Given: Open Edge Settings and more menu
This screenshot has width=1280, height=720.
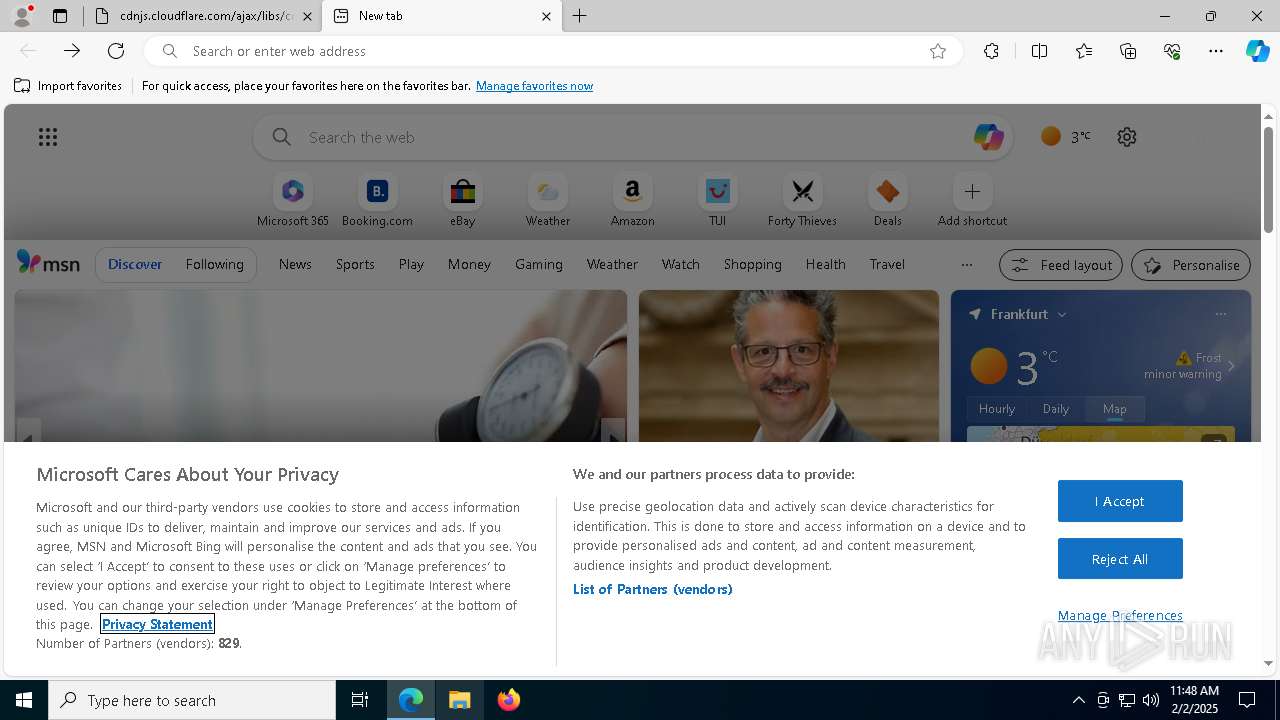Looking at the screenshot, I should [1216, 51].
